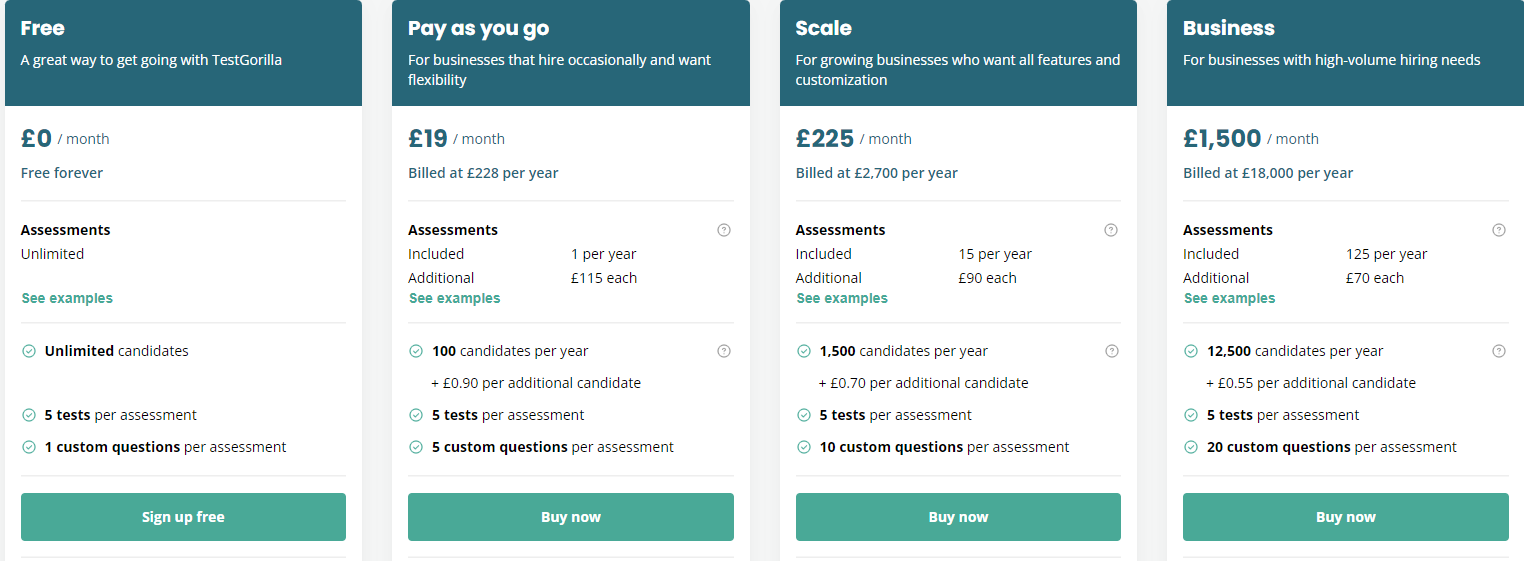The height and width of the screenshot is (561, 1524).
Task: Click checkmark icon beside 20 custom questions
Action: point(1191,447)
